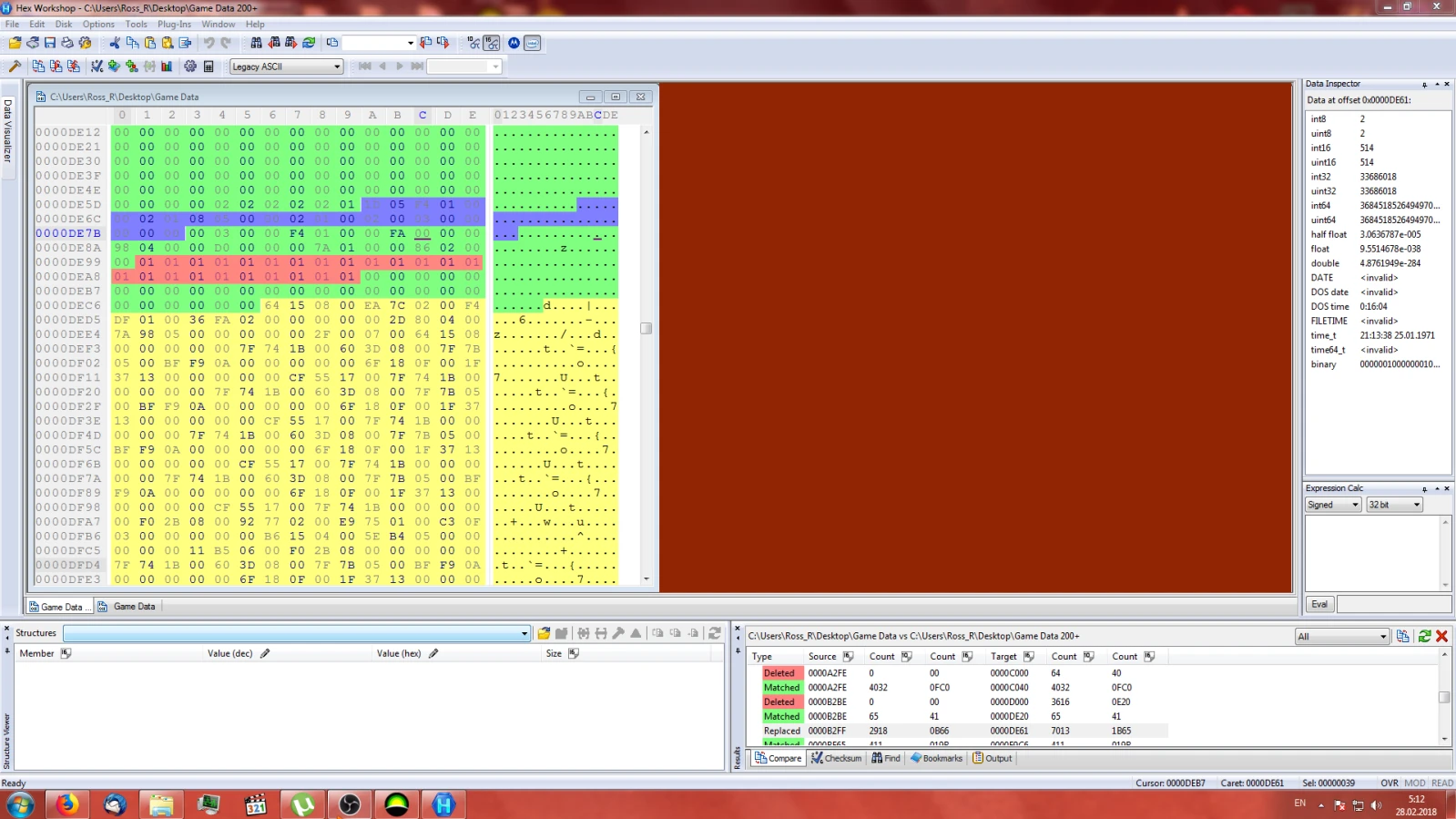This screenshot has width=1456, height=819.
Task: Click the Save file icon
Action: click(x=50, y=43)
